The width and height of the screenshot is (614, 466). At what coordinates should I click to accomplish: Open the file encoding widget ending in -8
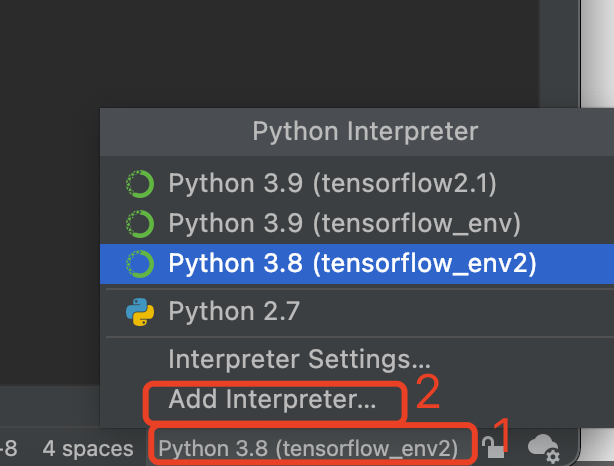(9, 448)
